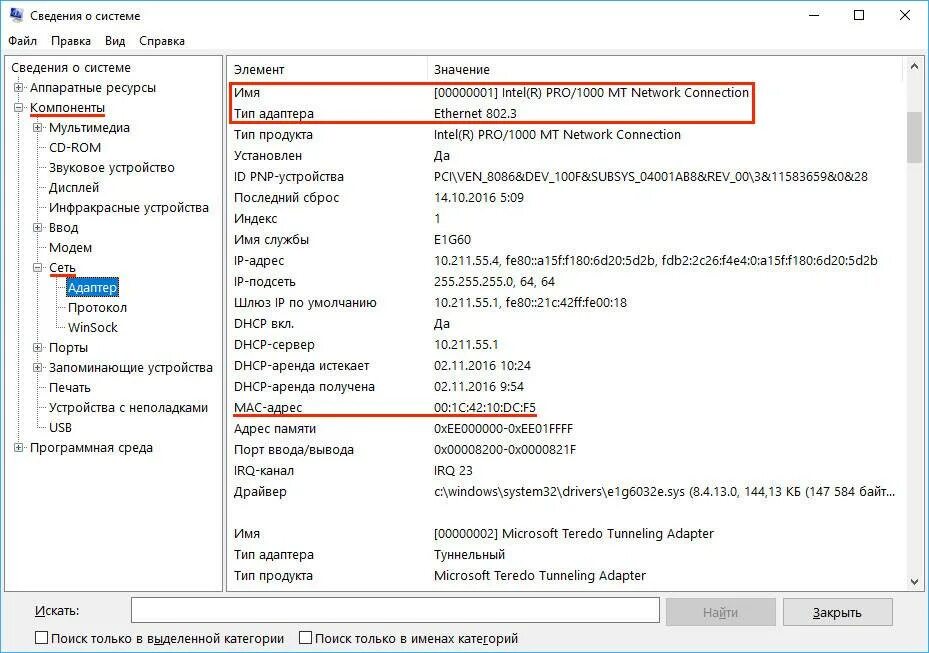Select Ввод tree item

point(63,228)
